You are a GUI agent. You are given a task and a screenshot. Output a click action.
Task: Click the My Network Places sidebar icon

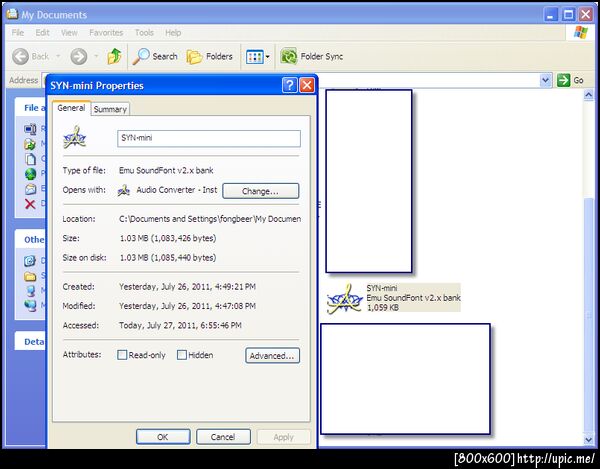pos(30,305)
